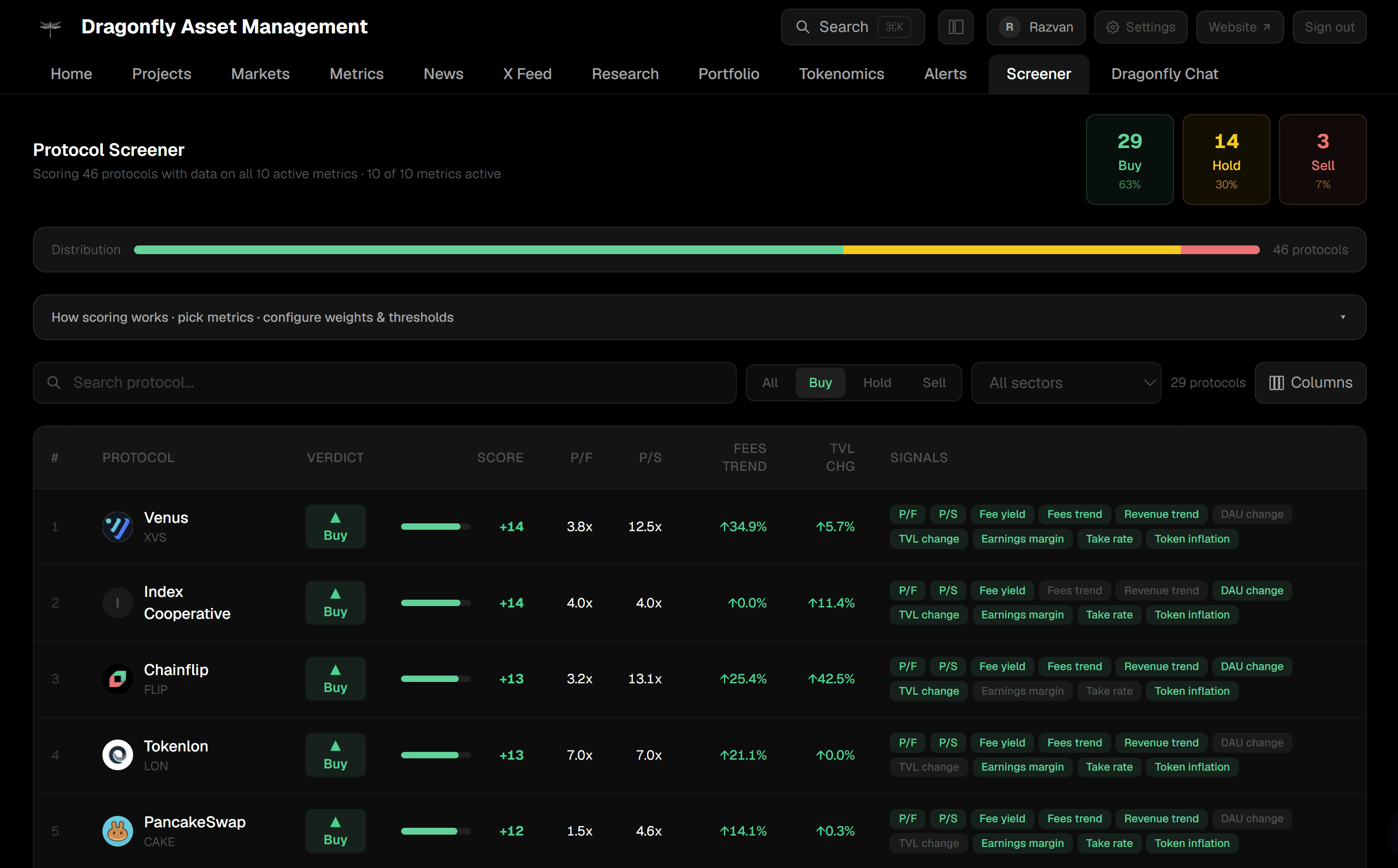Select the Sell verdict filter
This screenshot has height=868, width=1398.
tap(934, 382)
